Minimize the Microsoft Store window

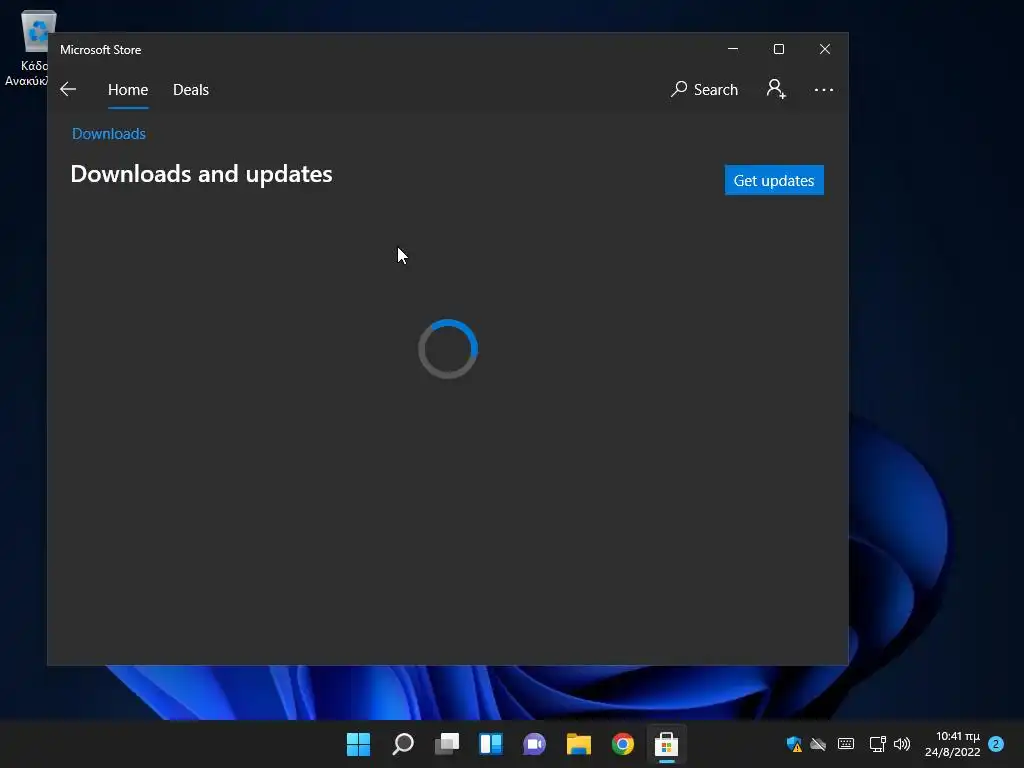coord(733,49)
